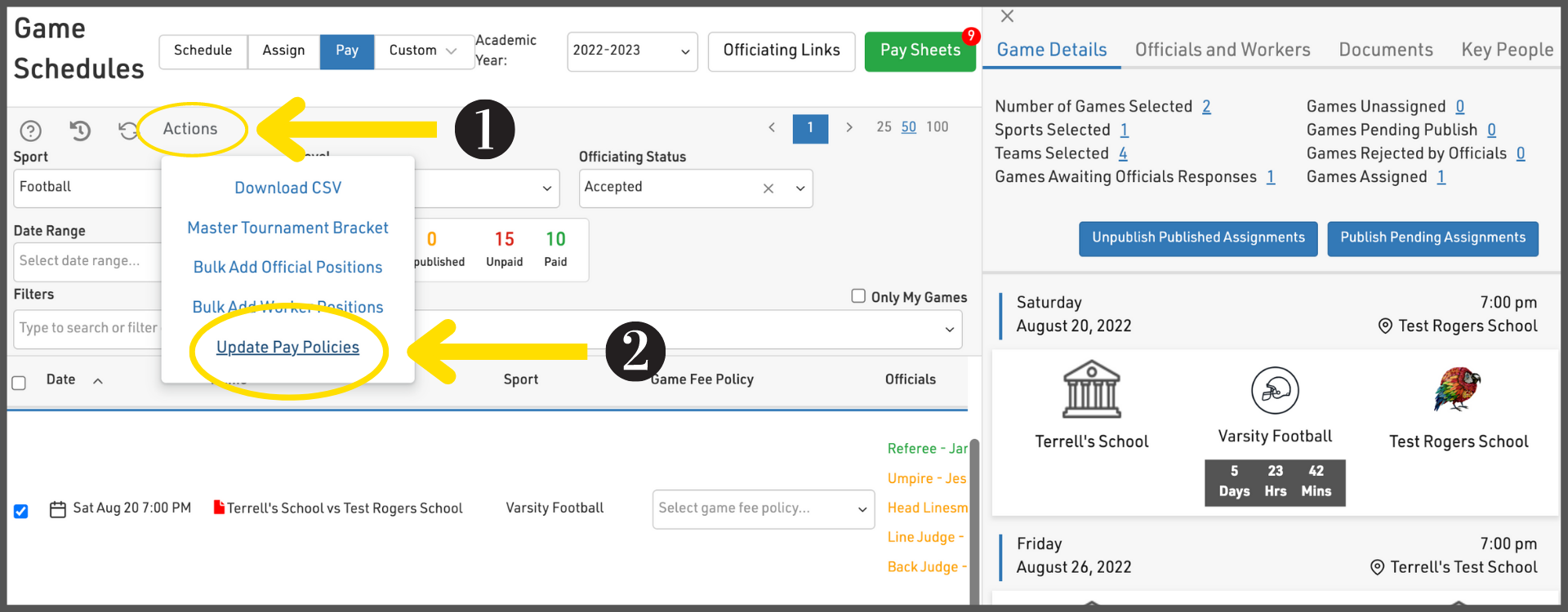Open the Academic Year 2022-2023 dropdown
1568x612 pixels.
[x=631, y=51]
